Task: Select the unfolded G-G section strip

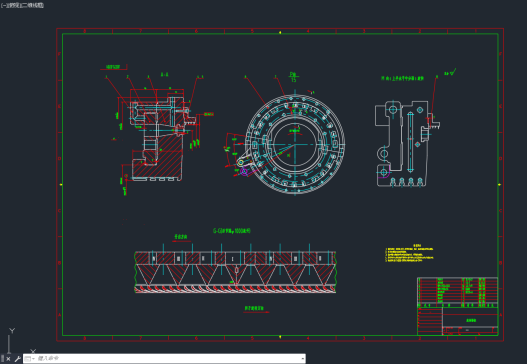Action: 235,272
